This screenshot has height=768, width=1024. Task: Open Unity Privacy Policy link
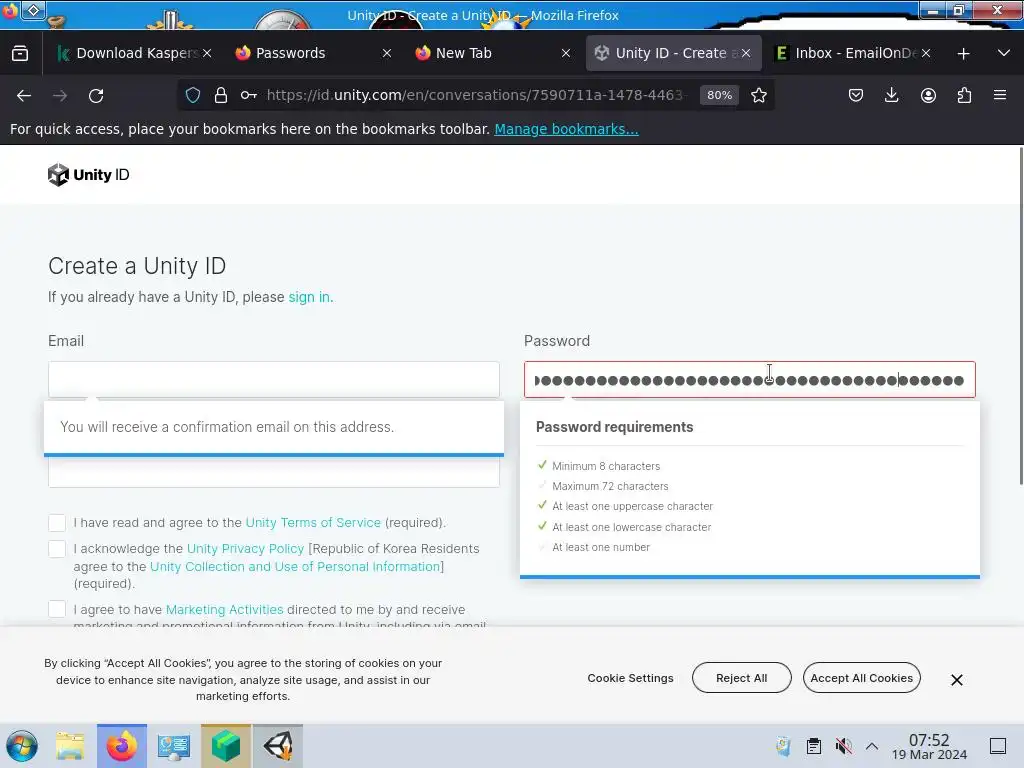point(246,549)
